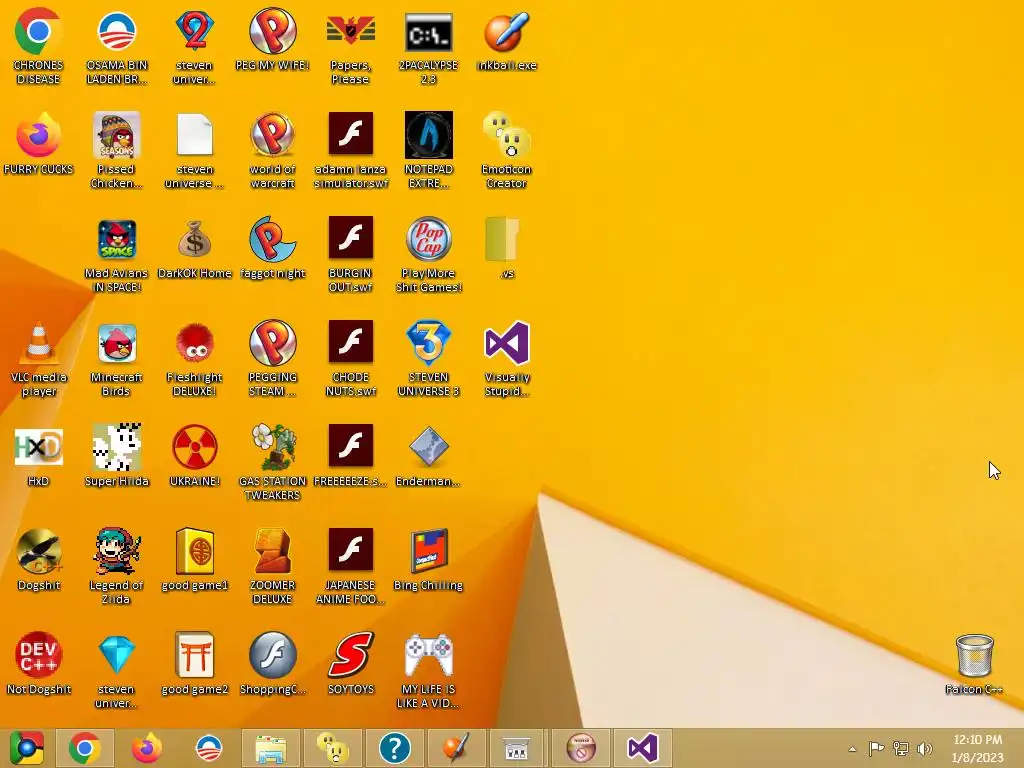Launch Chrome from the taskbar

tap(85, 748)
